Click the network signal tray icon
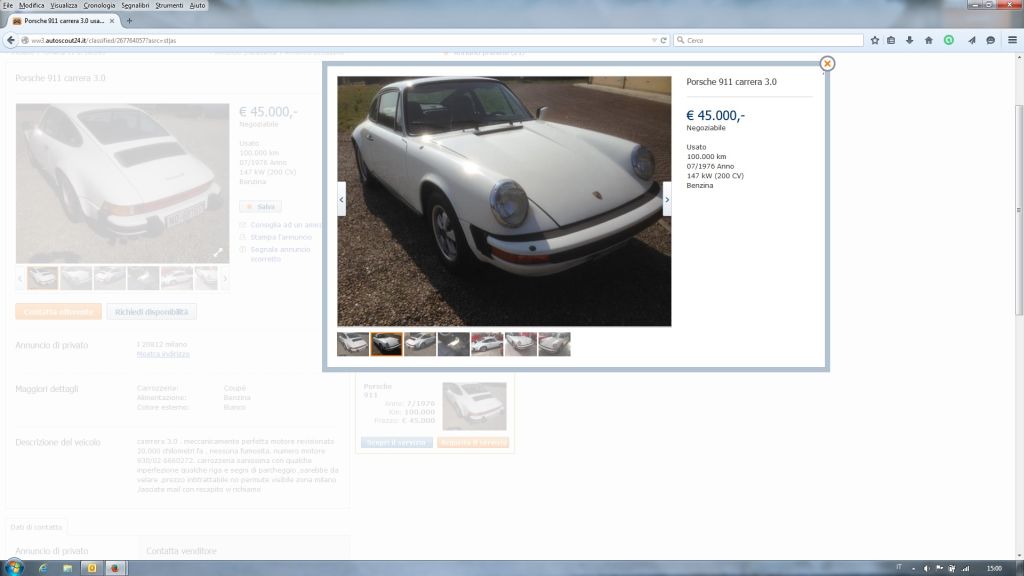The image size is (1024, 576). 965,568
